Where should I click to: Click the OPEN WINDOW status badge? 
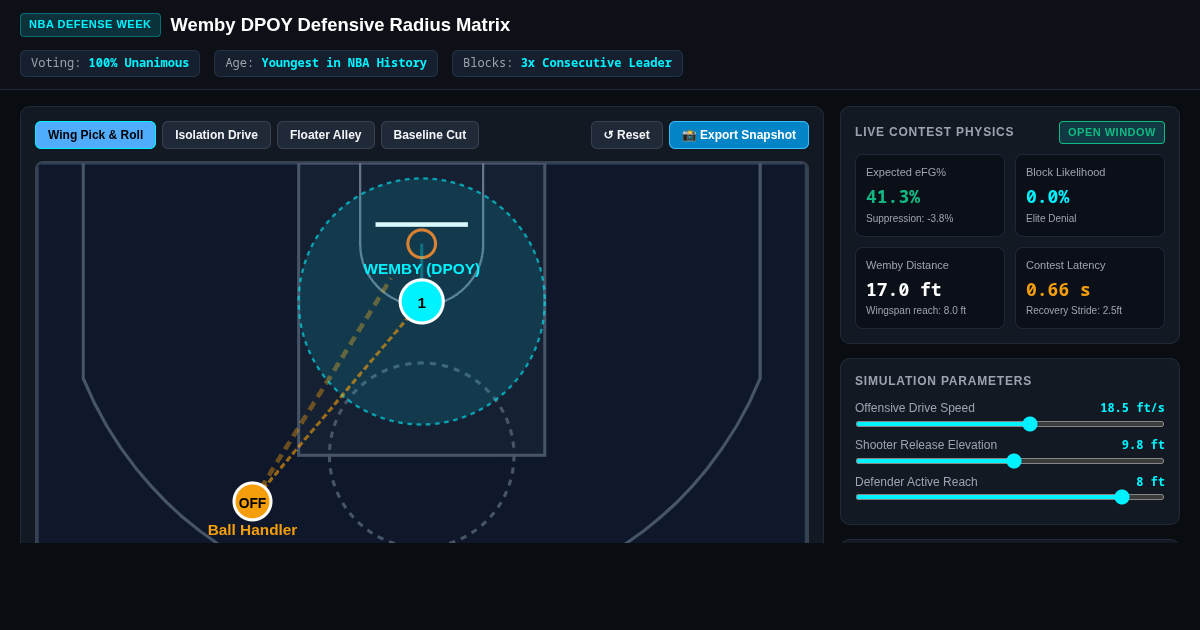pyautogui.click(x=1112, y=132)
